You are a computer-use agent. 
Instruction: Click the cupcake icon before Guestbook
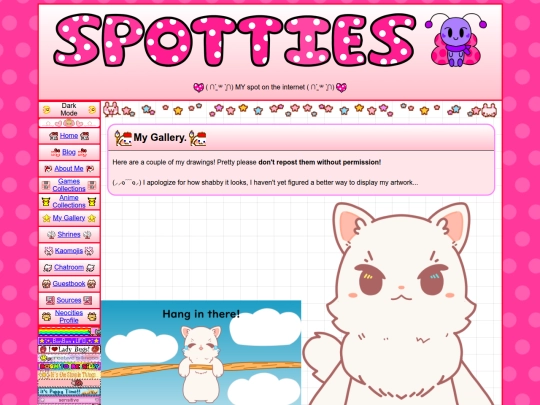point(46,284)
